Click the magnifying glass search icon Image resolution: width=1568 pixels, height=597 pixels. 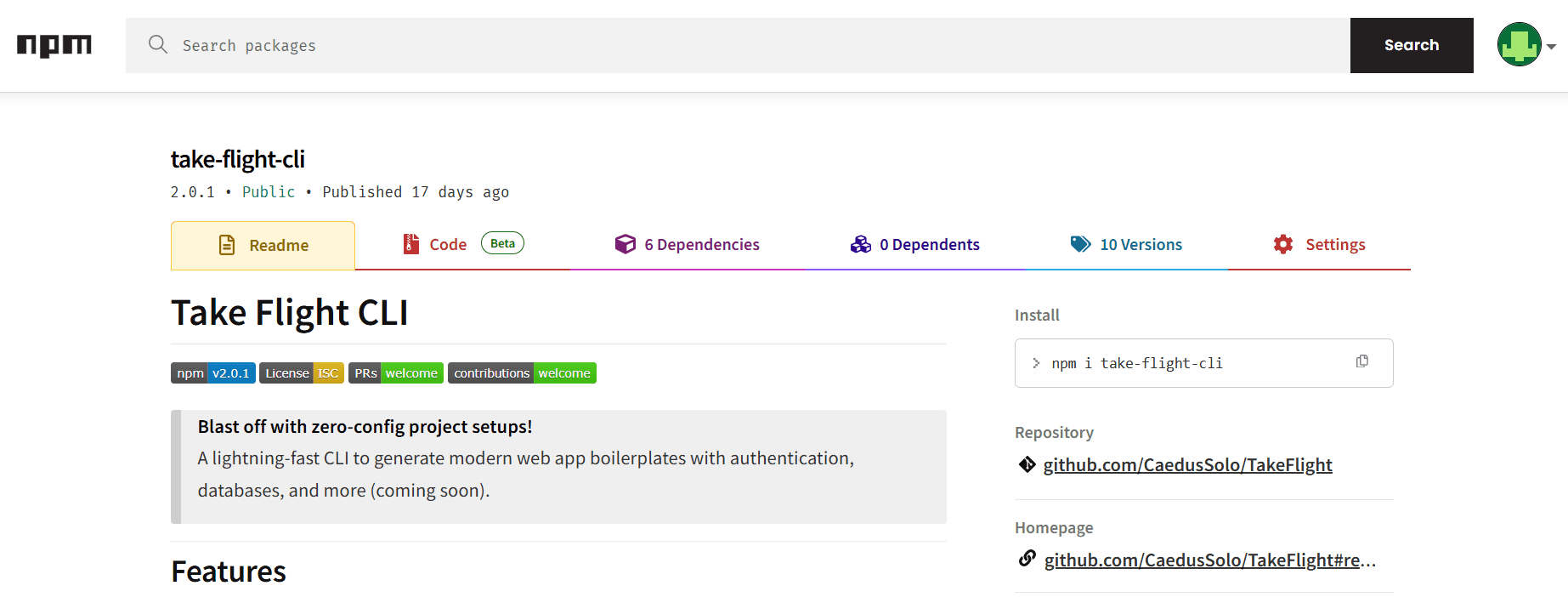[158, 44]
